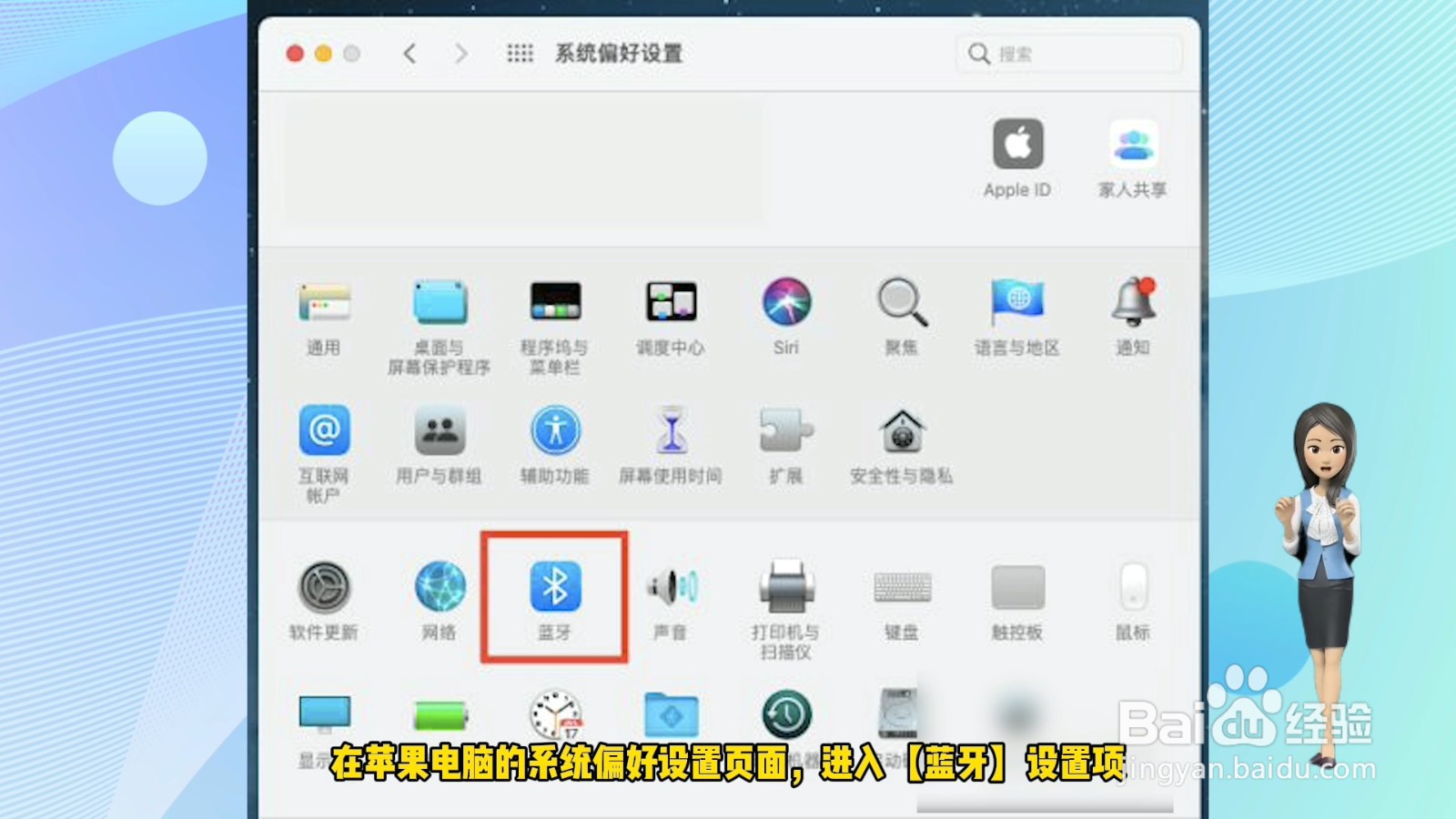
Task: Open Sharing blue folder icon
Action: pos(672,715)
